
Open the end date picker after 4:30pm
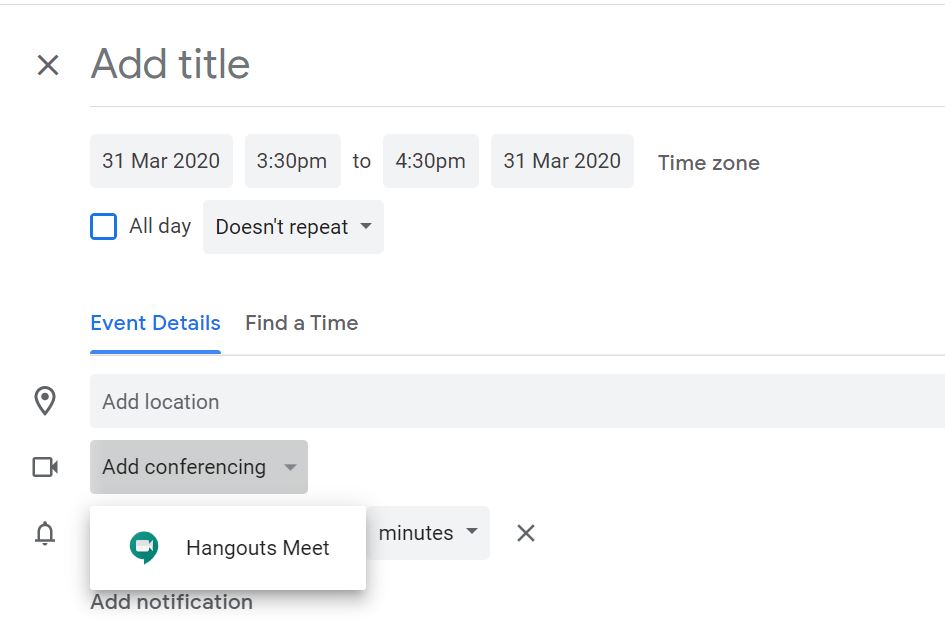coord(562,161)
